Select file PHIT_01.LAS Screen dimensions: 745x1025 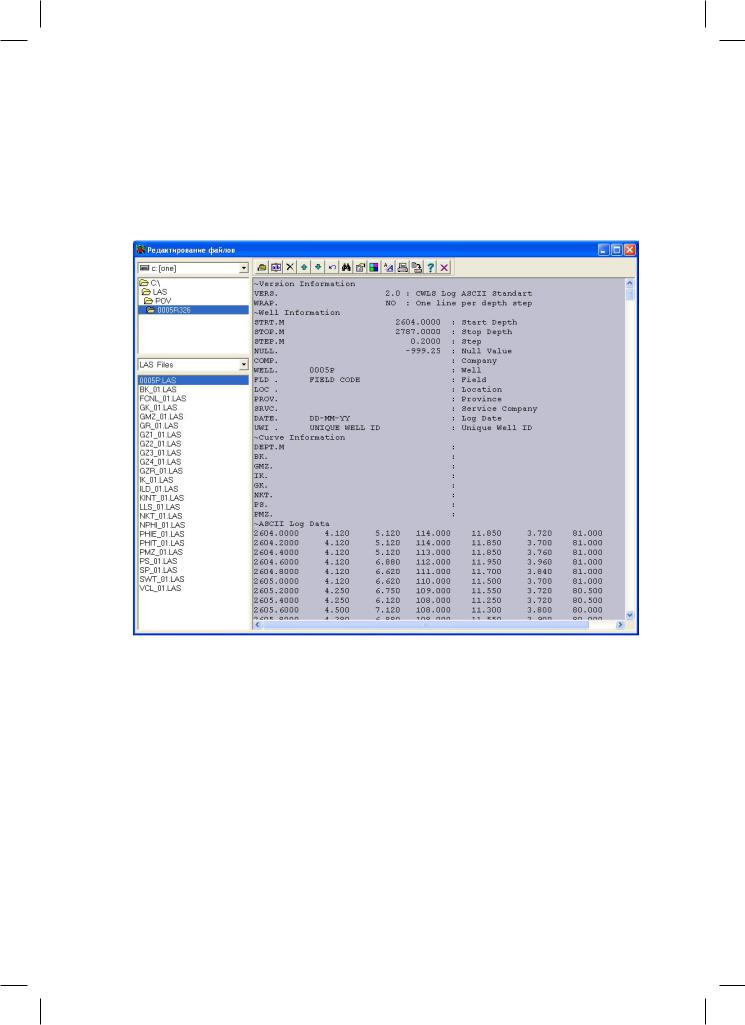point(161,543)
